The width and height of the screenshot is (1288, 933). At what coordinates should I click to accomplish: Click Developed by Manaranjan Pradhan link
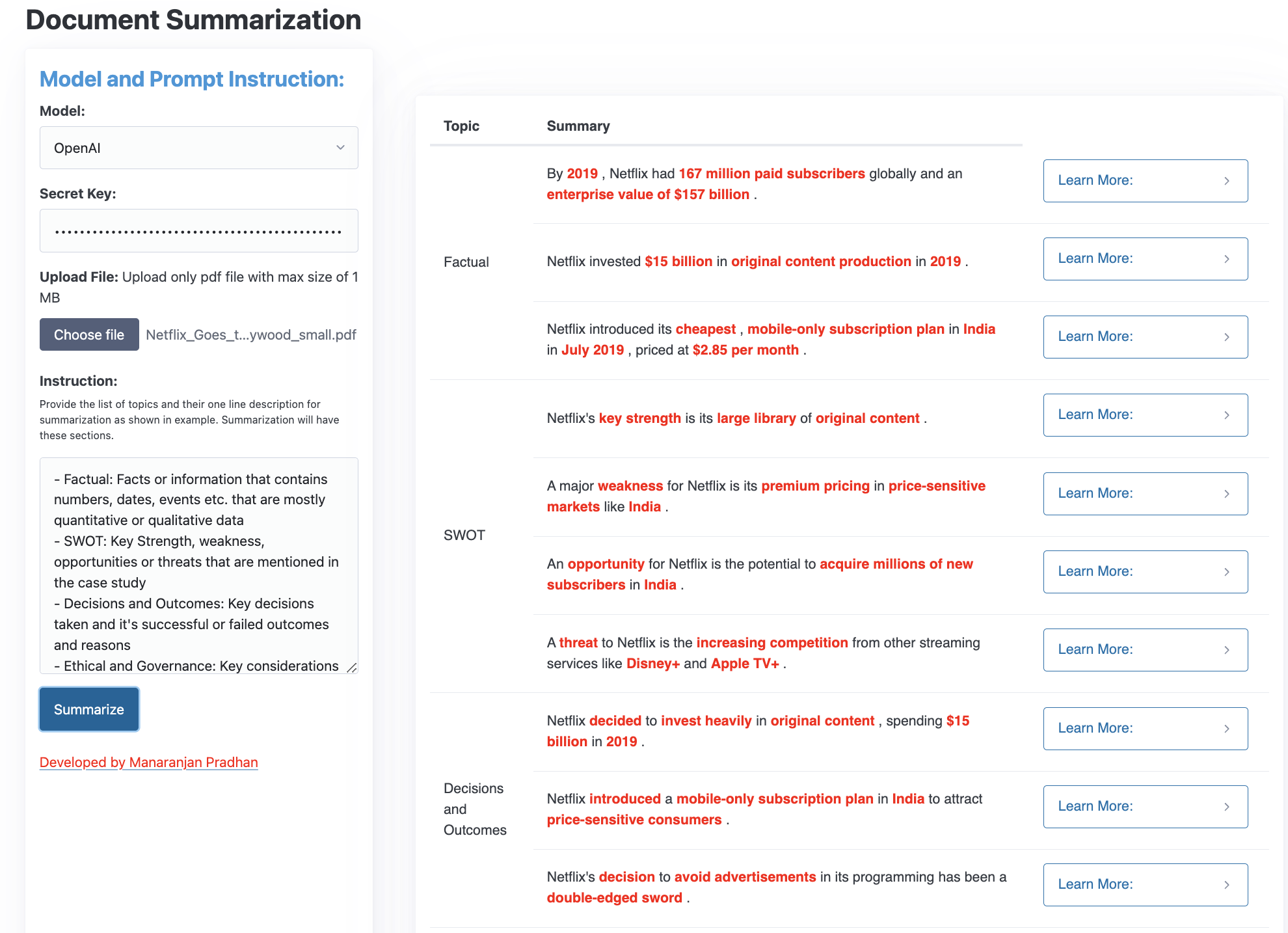(148, 763)
